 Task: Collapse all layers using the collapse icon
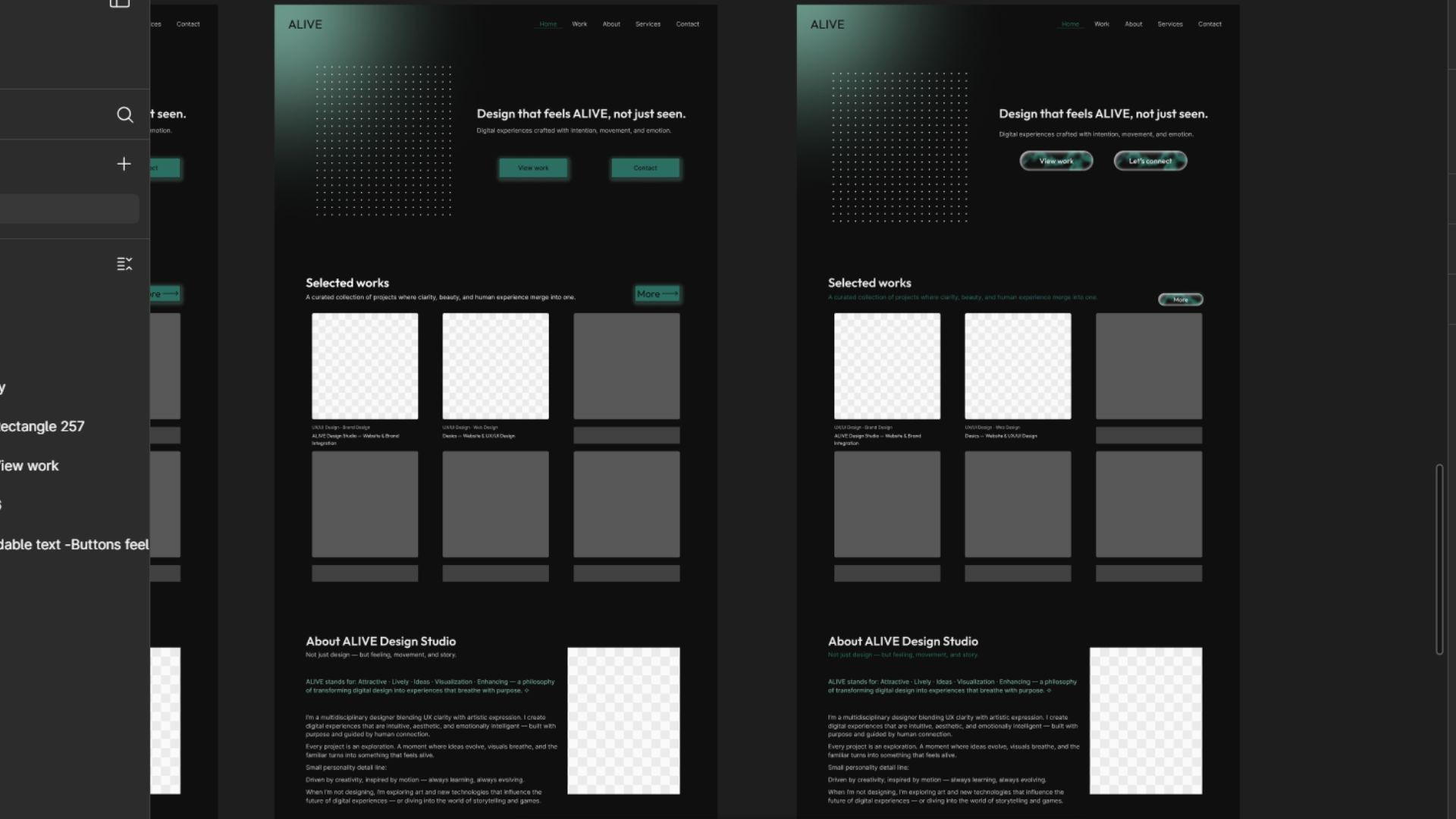click(124, 264)
